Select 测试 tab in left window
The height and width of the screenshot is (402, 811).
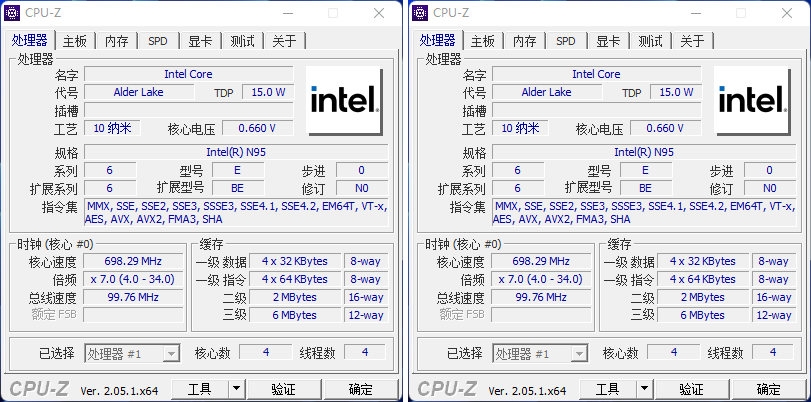[243, 41]
